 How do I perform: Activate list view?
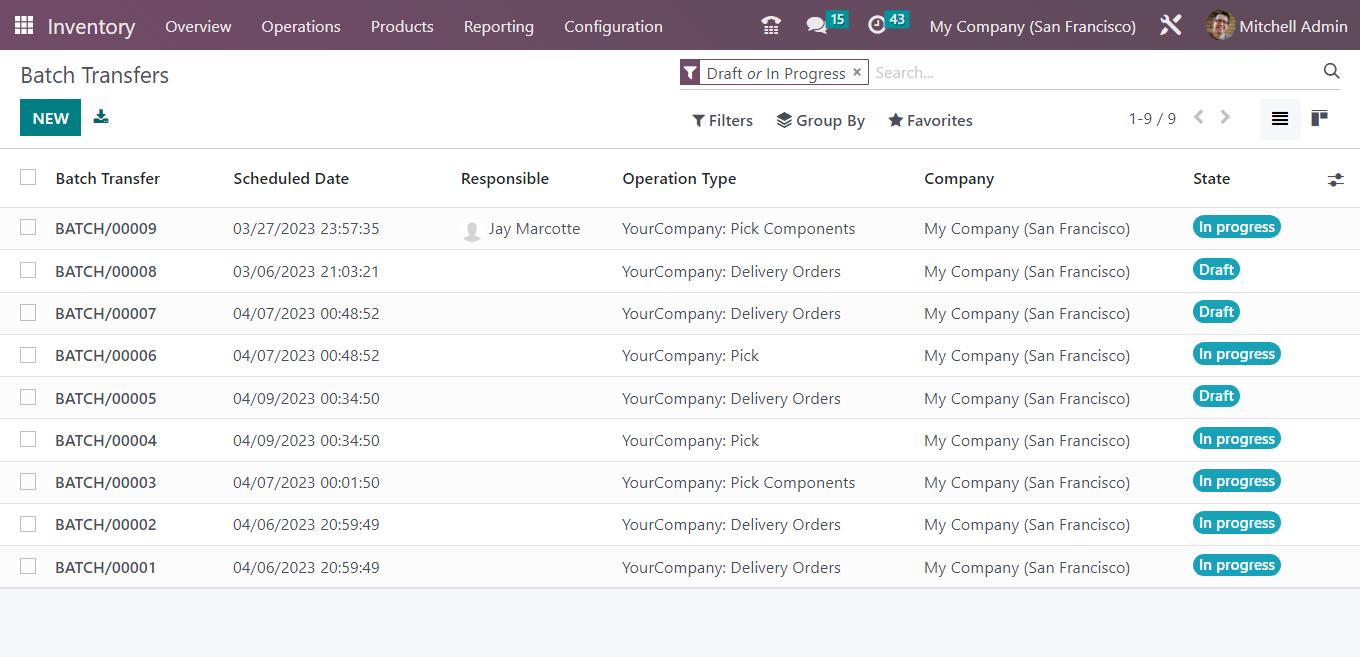(x=1279, y=118)
